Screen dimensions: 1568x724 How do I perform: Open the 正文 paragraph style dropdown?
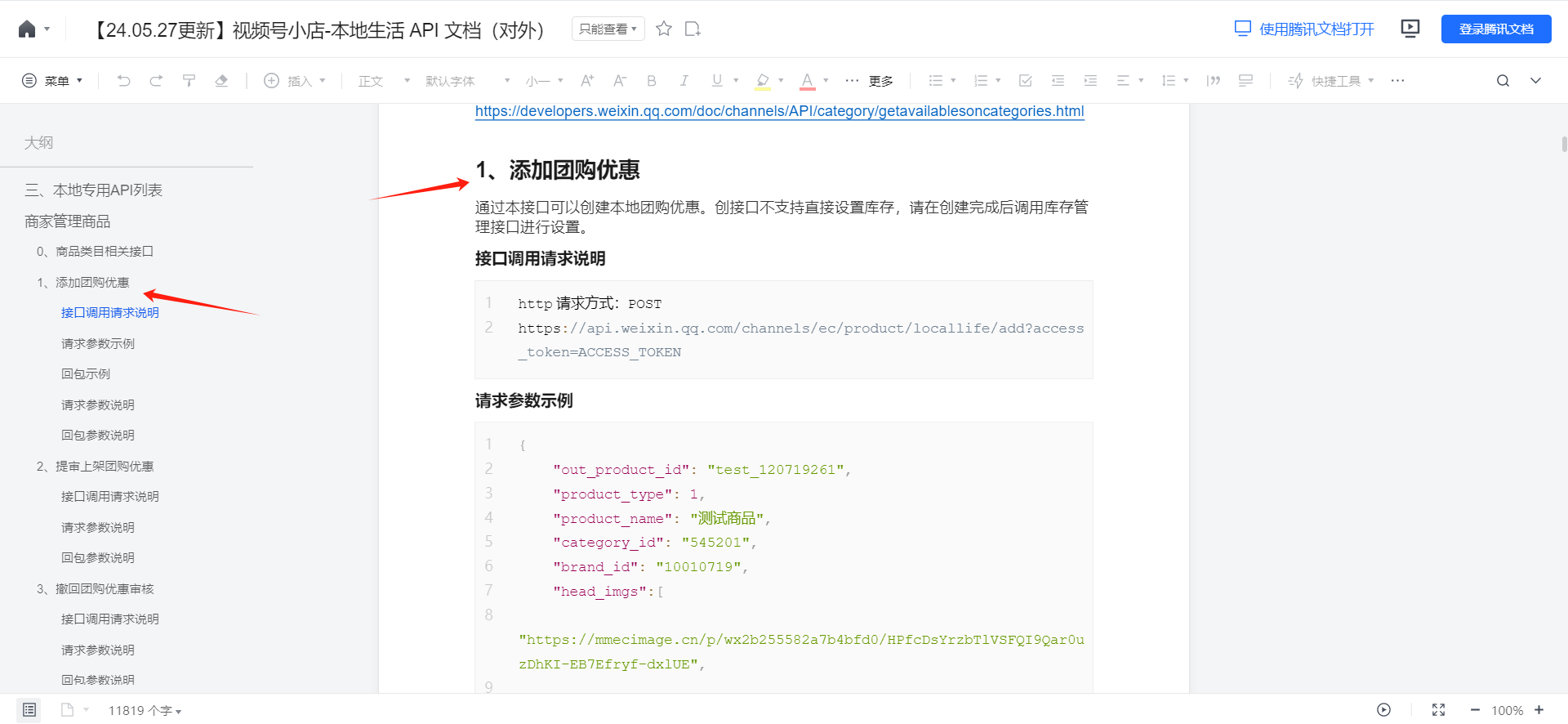coord(384,81)
